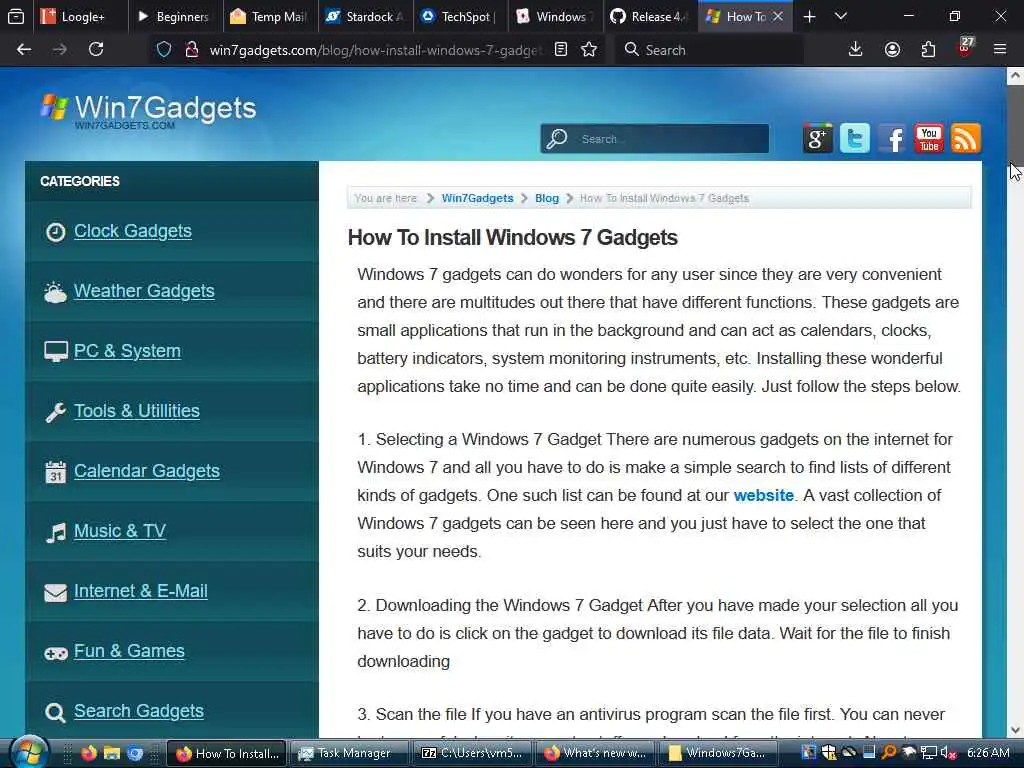This screenshot has height=768, width=1024.
Task: Switch to the Beginners tab
Action: click(174, 17)
